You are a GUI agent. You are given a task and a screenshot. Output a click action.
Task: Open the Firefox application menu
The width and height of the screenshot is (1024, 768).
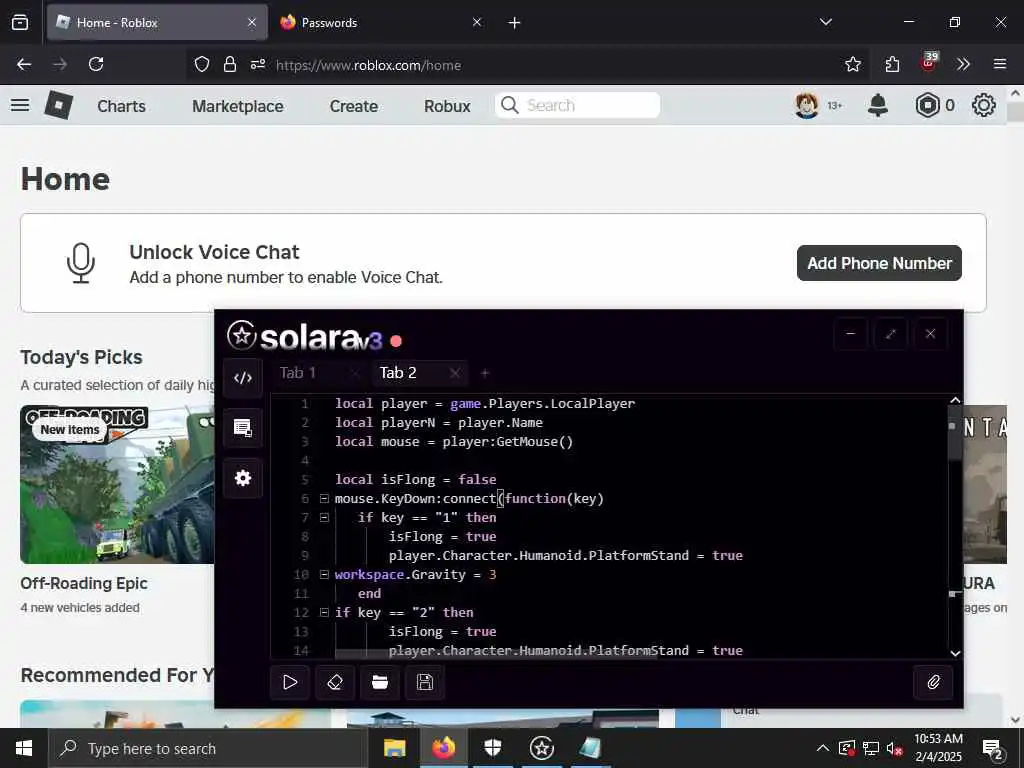pyautogui.click(x=1000, y=64)
